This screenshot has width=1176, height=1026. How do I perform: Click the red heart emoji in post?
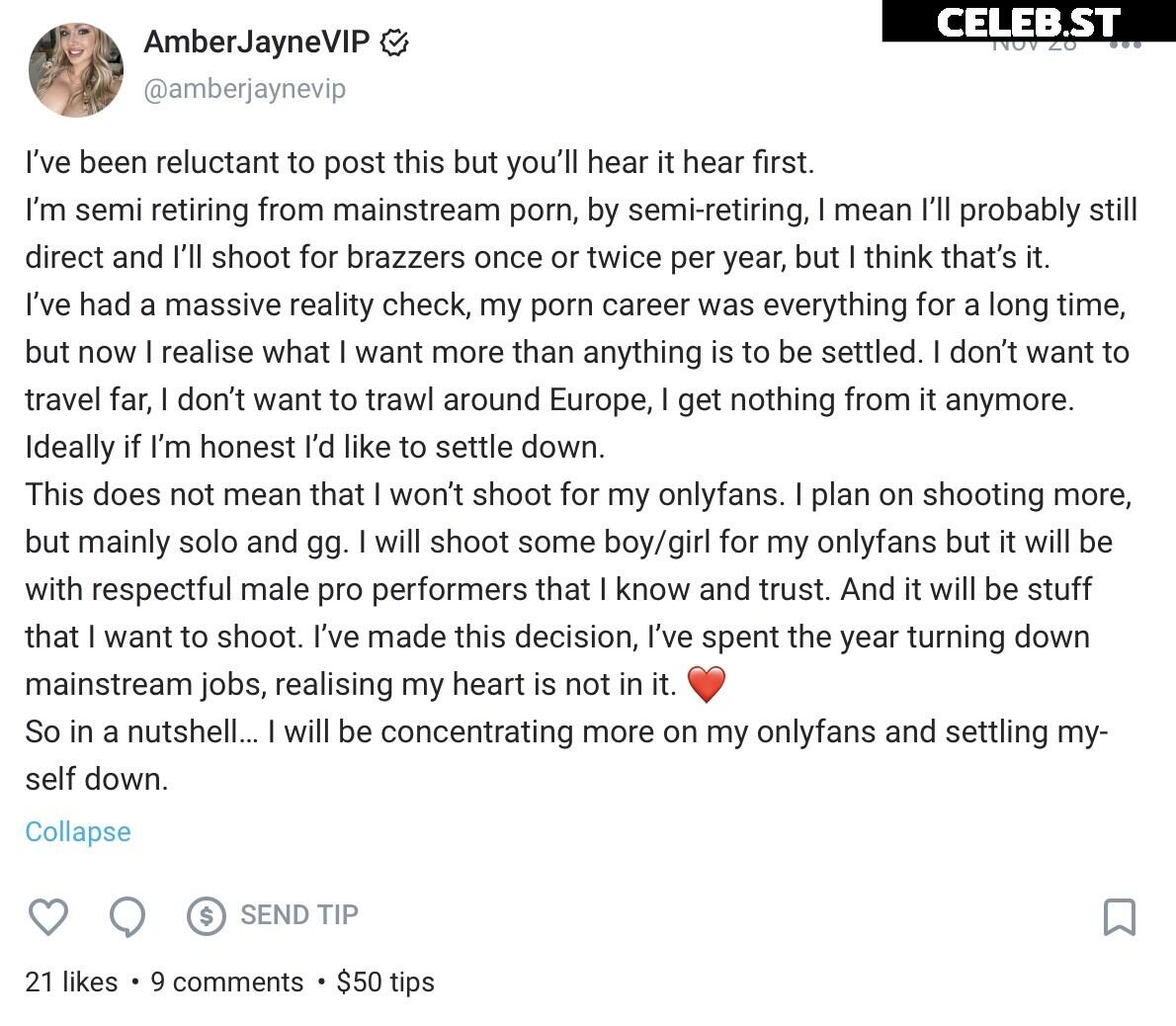(x=707, y=684)
